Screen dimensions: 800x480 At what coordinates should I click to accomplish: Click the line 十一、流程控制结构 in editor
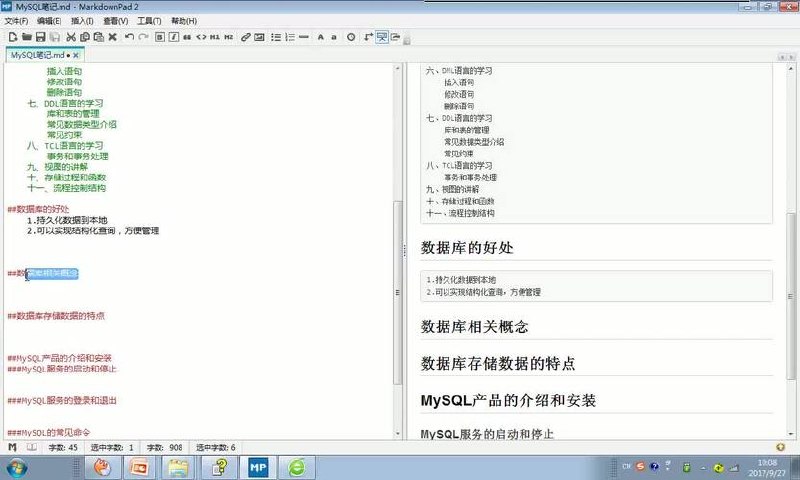(66, 188)
